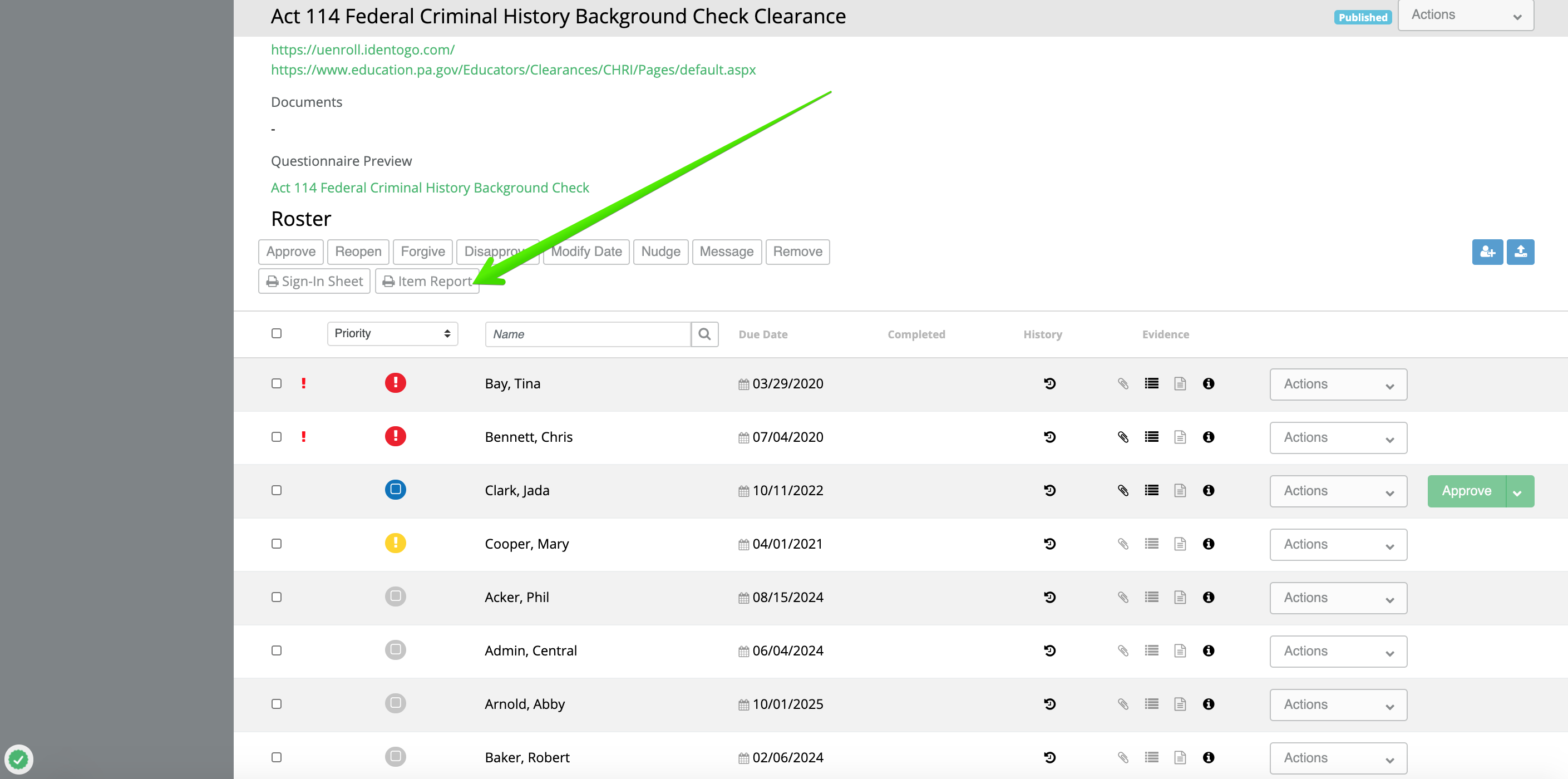Image resolution: width=1568 pixels, height=779 pixels.
Task: Click red alert status icon for Bay, Tina
Action: pyautogui.click(x=395, y=383)
